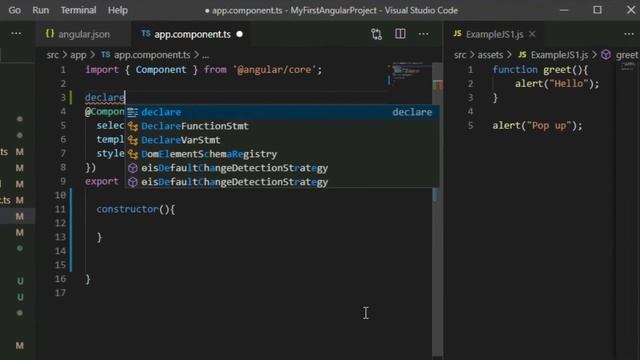
Task: Click the 'export' keyword on line 9
Action: [102, 181]
